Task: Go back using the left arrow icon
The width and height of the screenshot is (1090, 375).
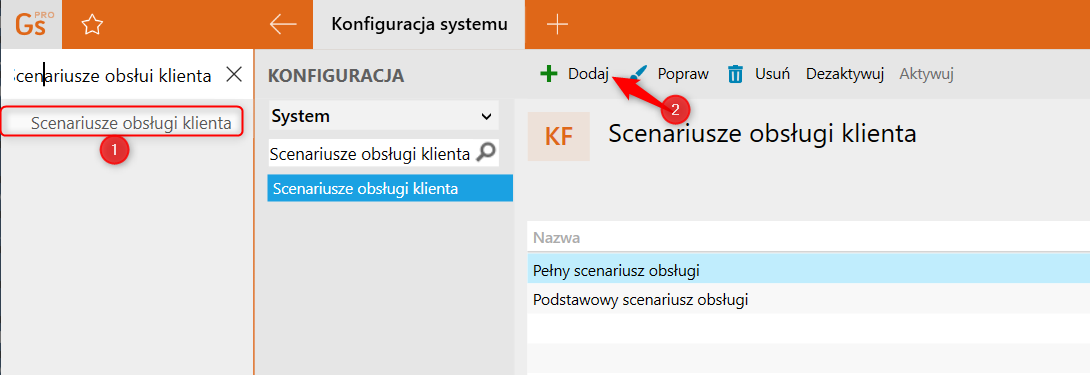Action: (x=283, y=24)
